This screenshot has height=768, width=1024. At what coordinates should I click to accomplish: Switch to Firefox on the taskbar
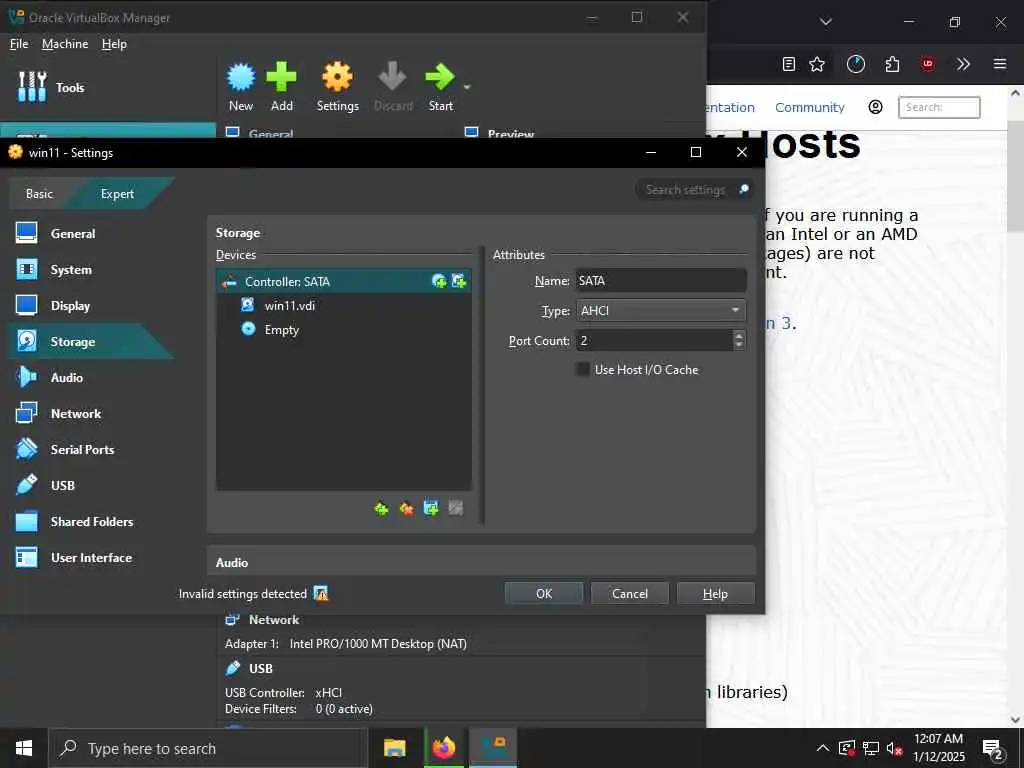(x=444, y=748)
